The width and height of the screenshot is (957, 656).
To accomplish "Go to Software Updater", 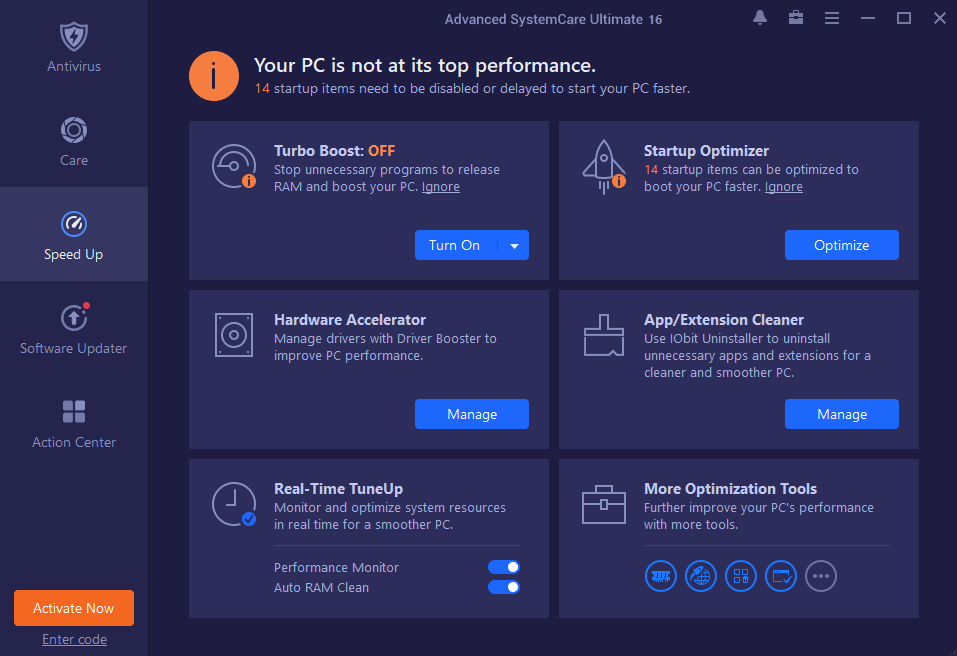I will coord(74,328).
